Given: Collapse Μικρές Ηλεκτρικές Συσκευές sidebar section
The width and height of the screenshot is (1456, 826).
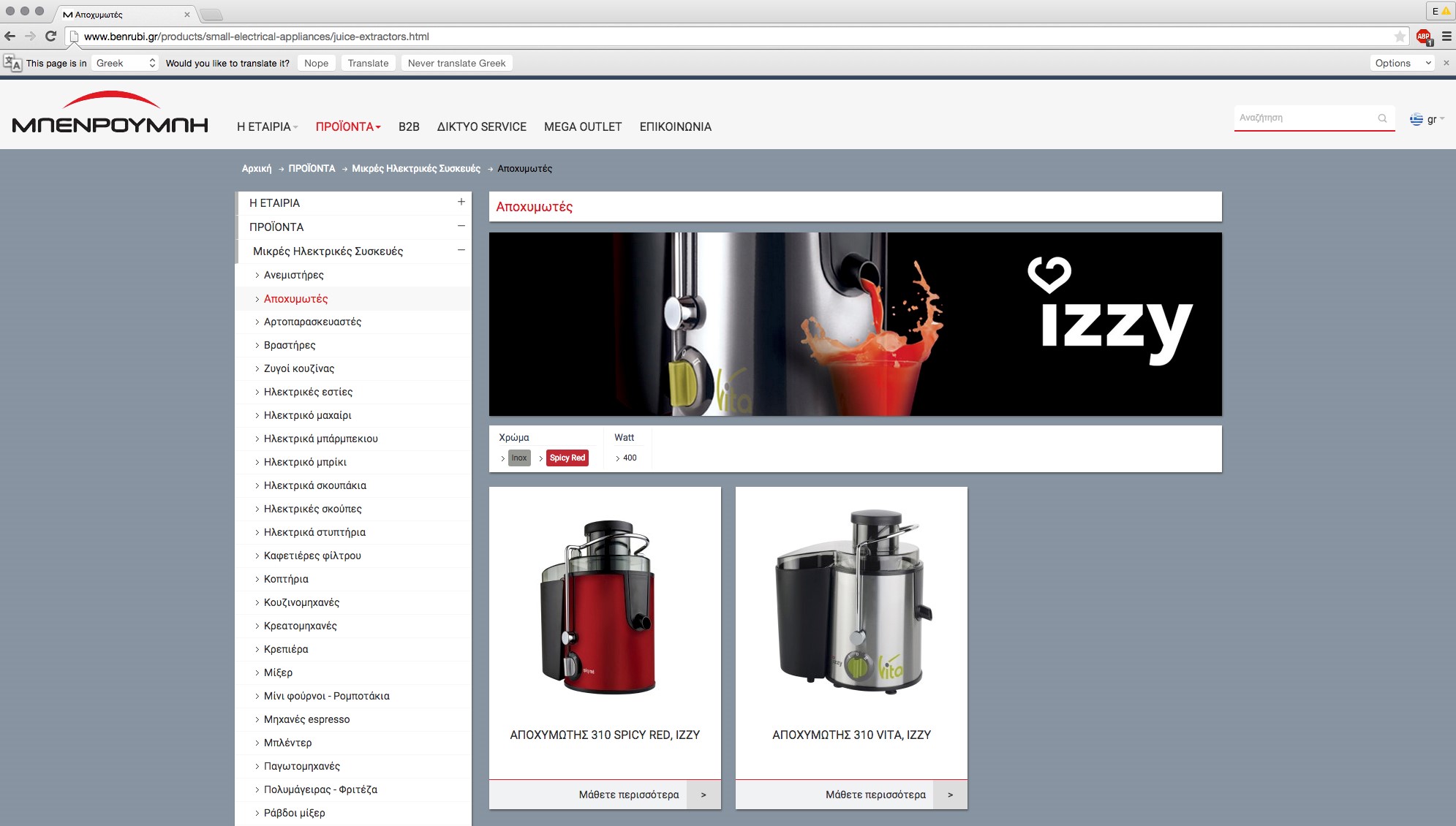Looking at the screenshot, I should coord(461,250).
